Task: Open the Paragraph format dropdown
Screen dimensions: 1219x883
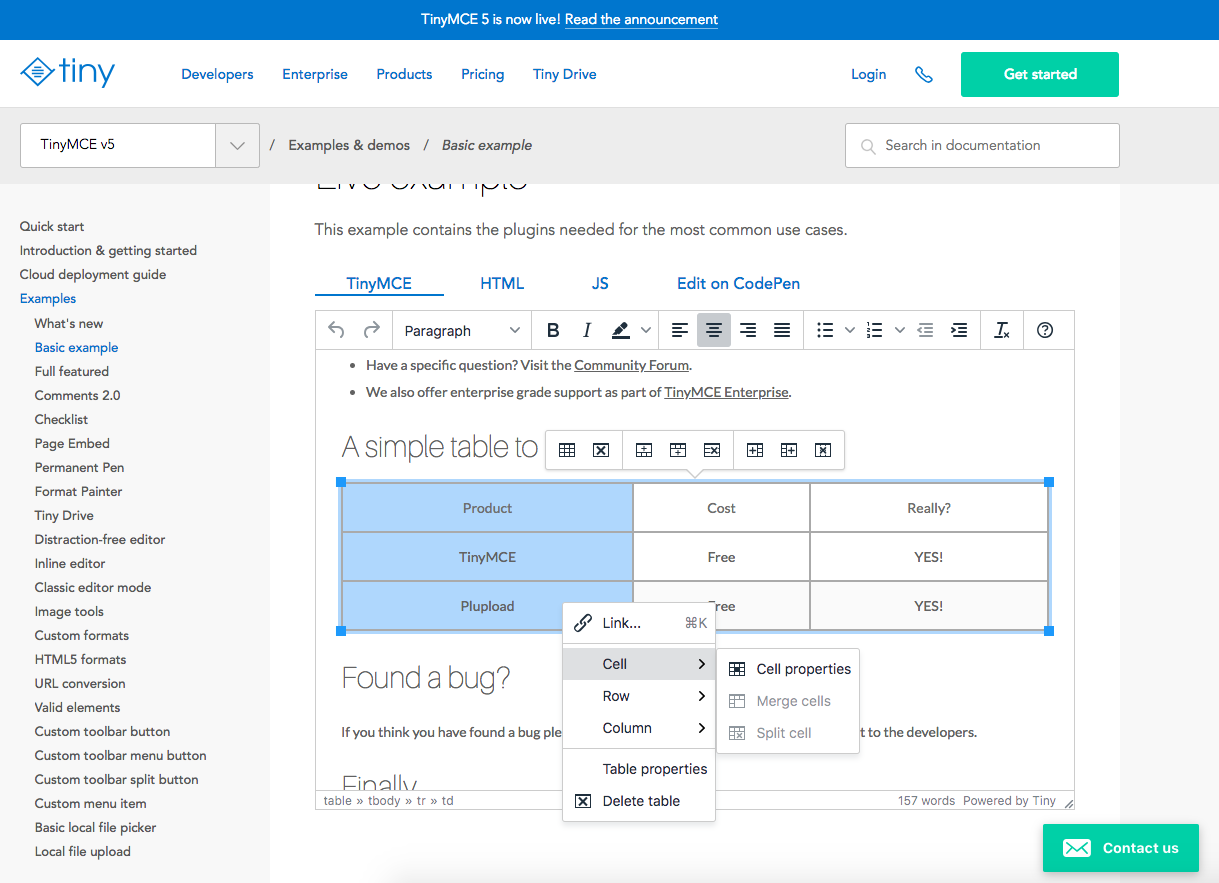Action: point(460,330)
